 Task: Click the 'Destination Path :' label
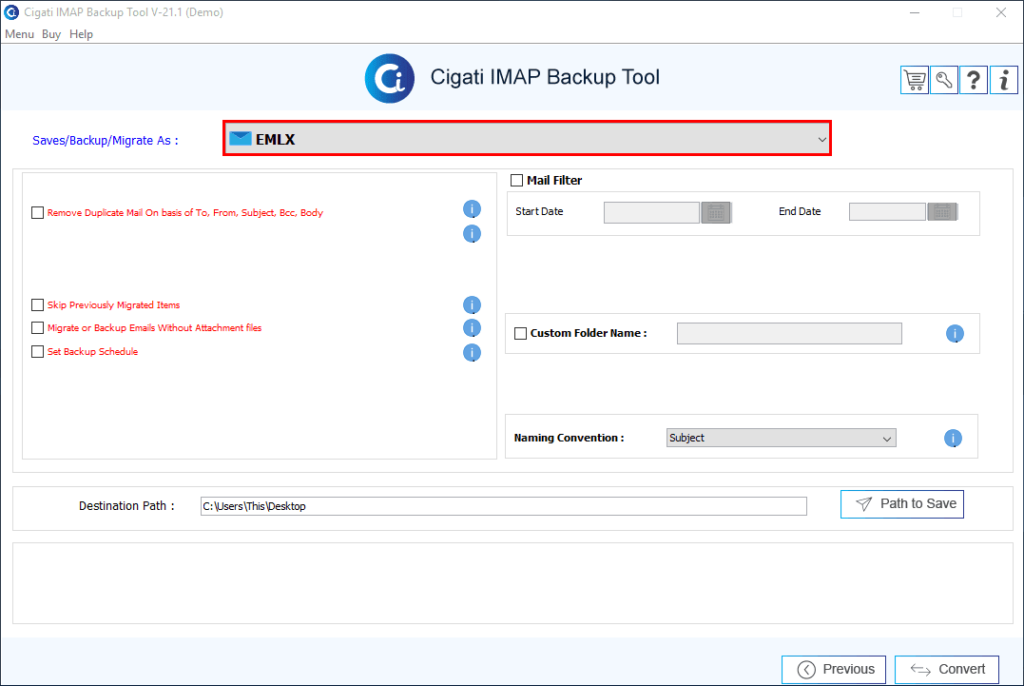127,506
